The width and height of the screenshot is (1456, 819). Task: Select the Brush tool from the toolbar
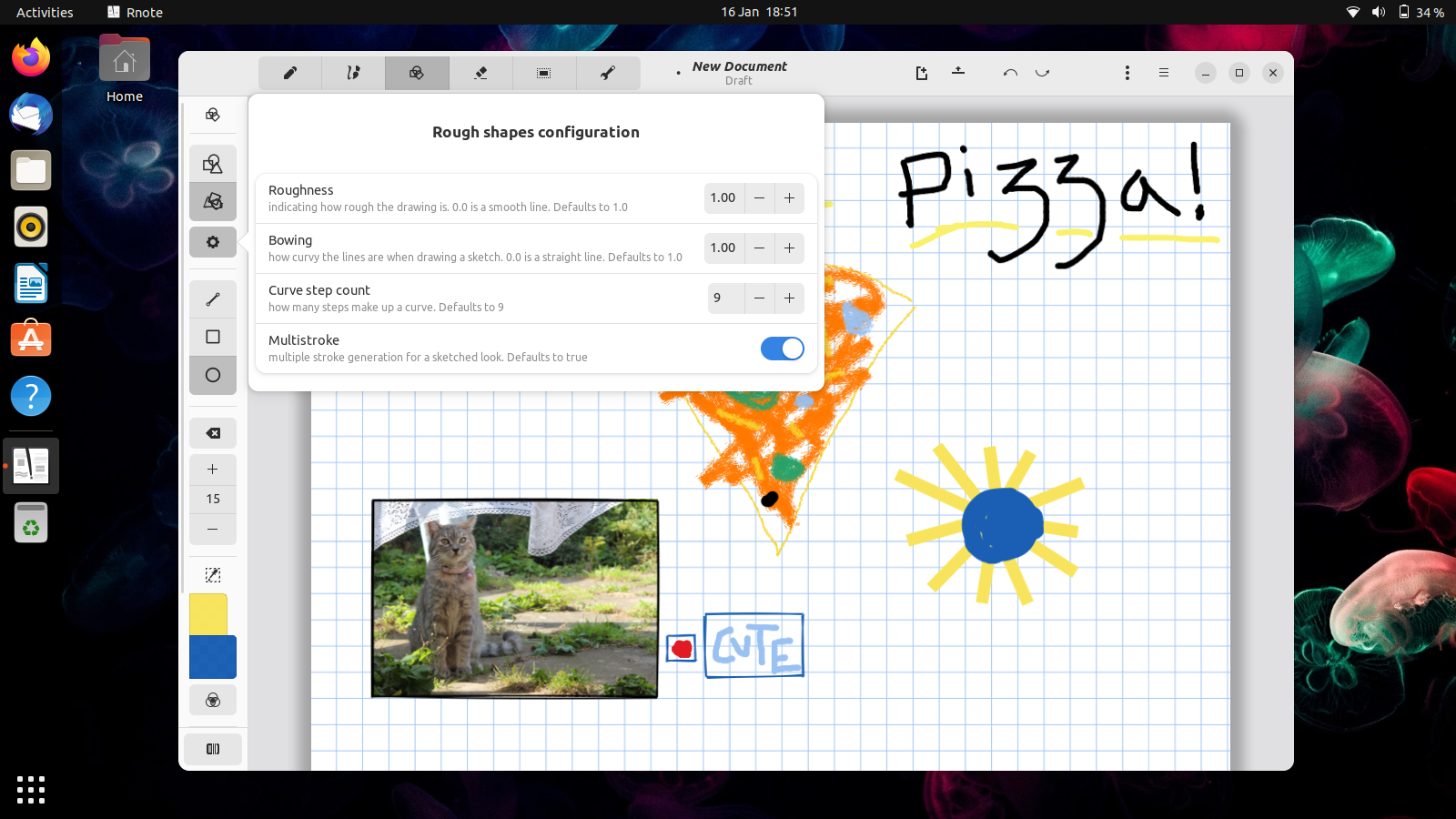(x=289, y=73)
